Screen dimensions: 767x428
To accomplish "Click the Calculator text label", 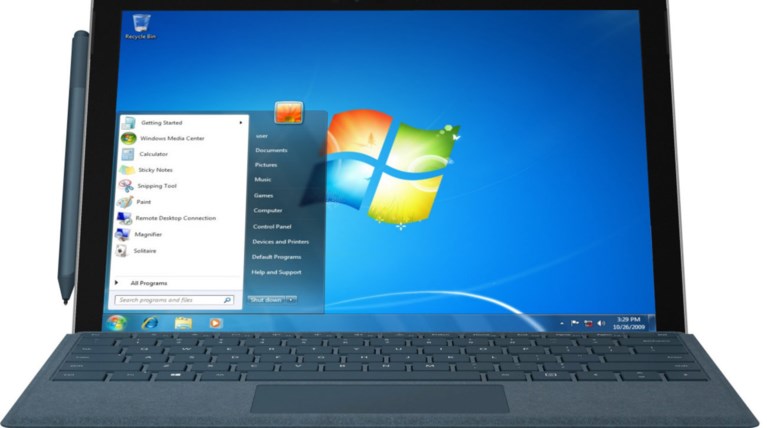I will click(154, 154).
